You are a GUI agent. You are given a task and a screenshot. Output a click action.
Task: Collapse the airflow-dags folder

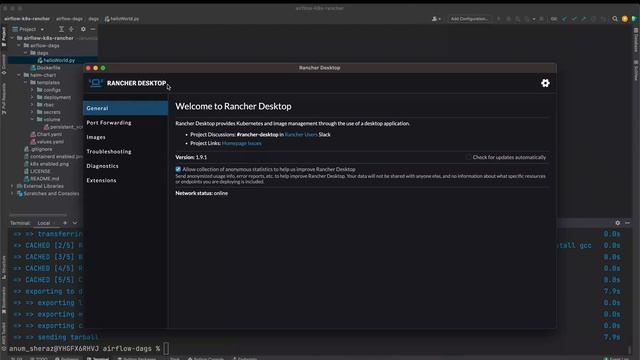tap(19, 45)
